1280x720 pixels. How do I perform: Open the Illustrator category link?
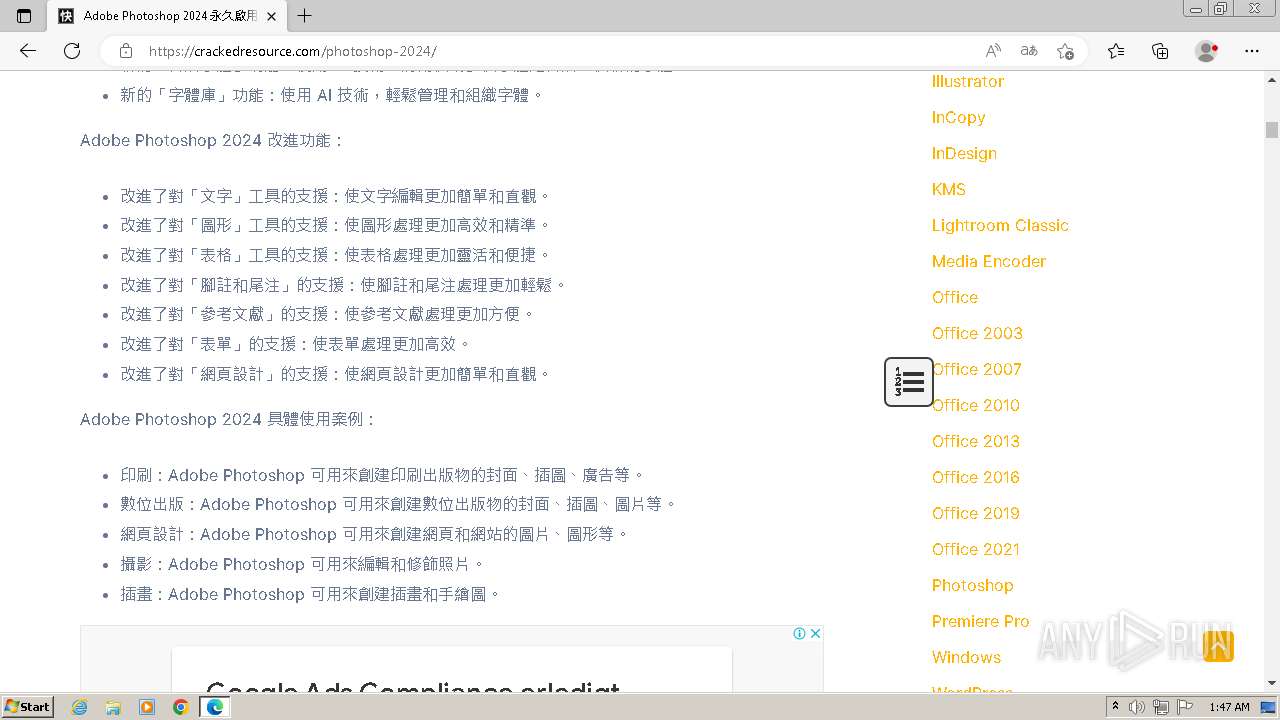[968, 81]
